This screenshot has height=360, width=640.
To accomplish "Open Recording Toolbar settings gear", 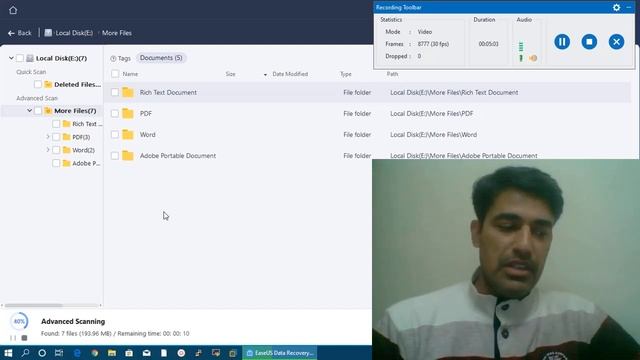I will click(616, 7).
